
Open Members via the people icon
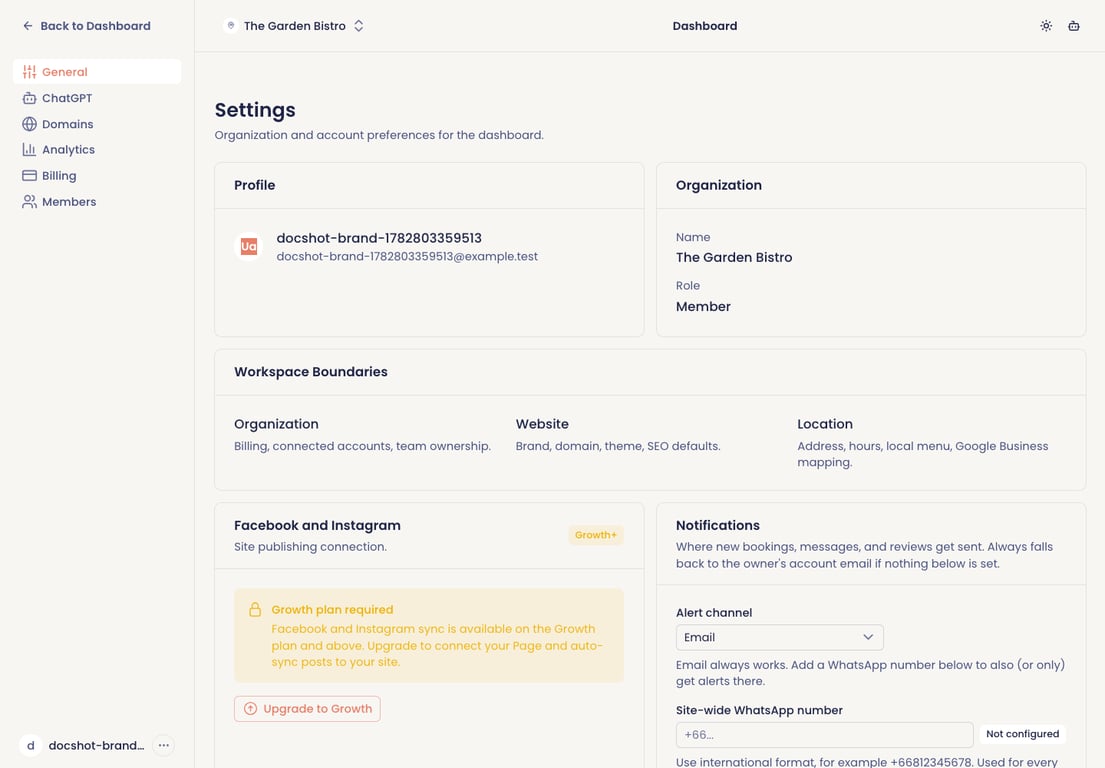pyautogui.click(x=29, y=202)
